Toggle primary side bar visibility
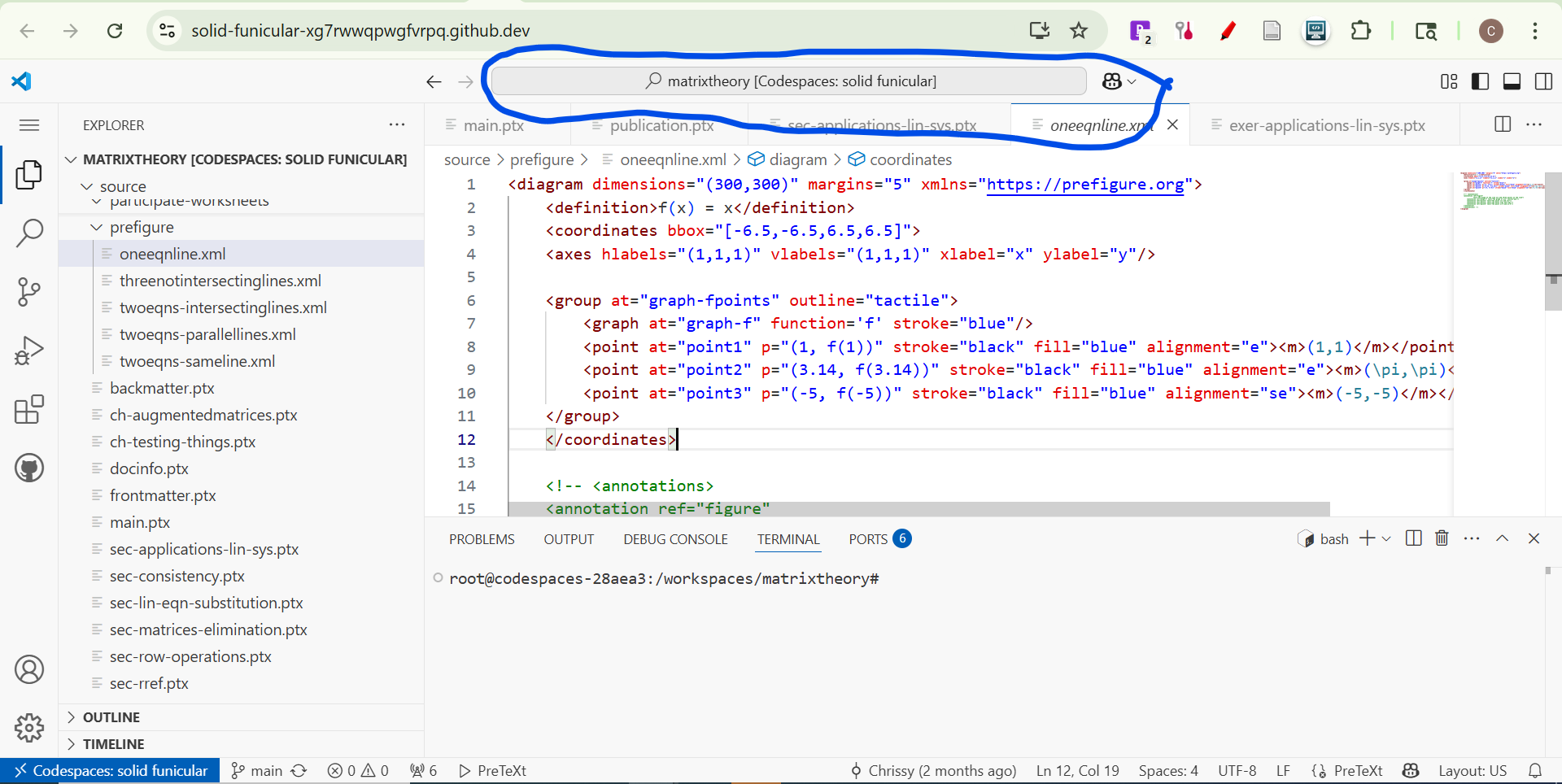The width and height of the screenshot is (1562, 784). (x=1481, y=81)
